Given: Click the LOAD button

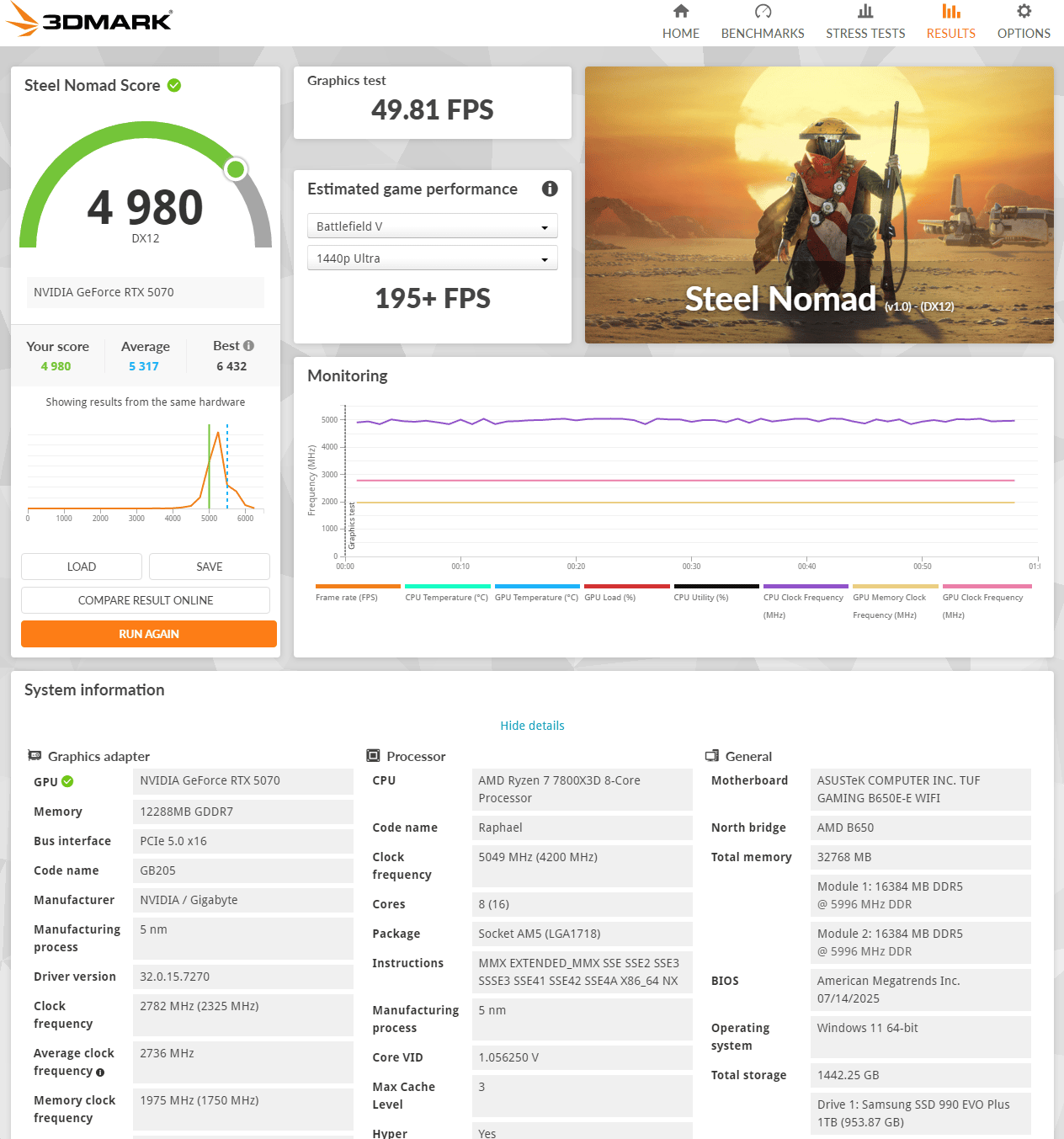Looking at the screenshot, I should pyautogui.click(x=82, y=567).
